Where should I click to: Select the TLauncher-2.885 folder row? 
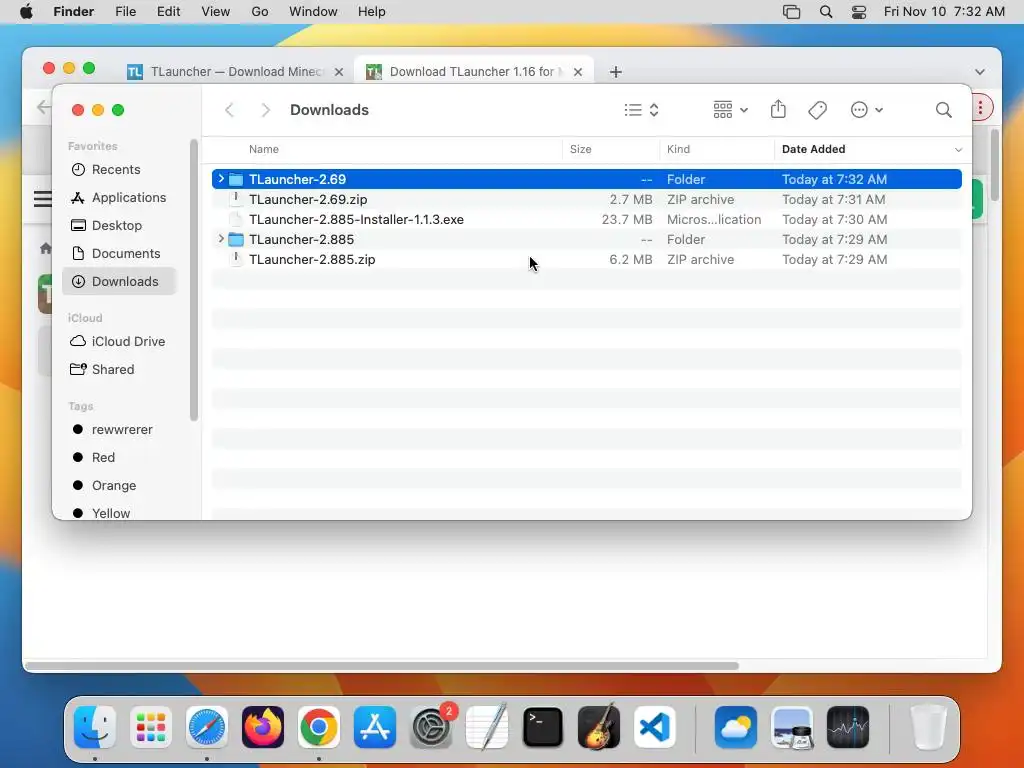pyautogui.click(x=586, y=239)
